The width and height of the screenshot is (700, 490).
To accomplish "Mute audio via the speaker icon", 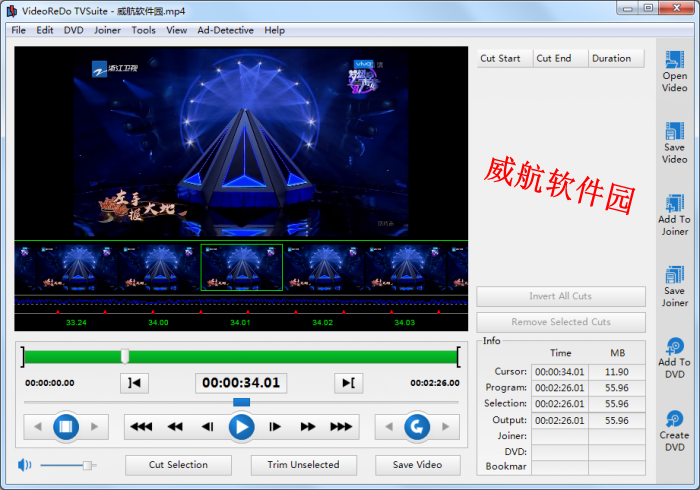I will click(x=25, y=465).
